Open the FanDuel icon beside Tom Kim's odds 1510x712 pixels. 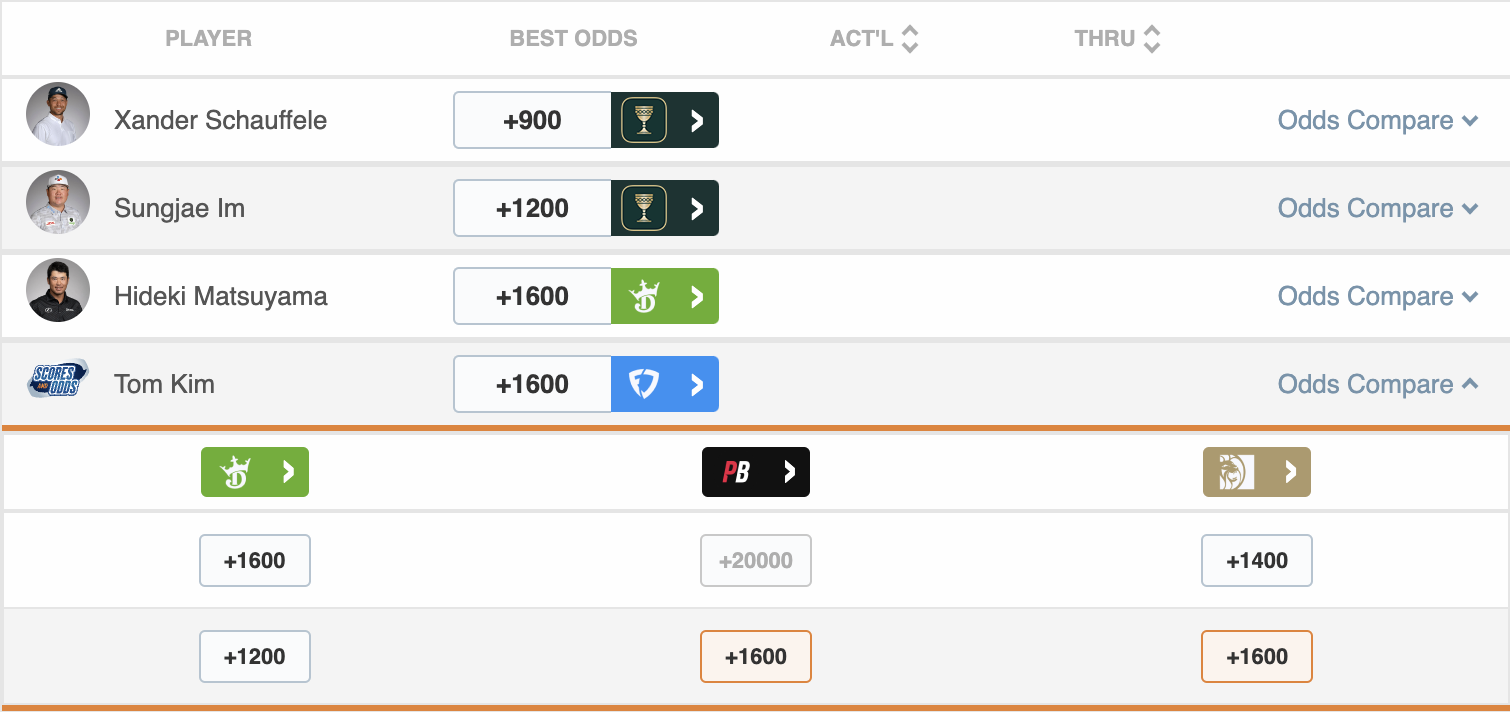pyautogui.click(x=665, y=384)
